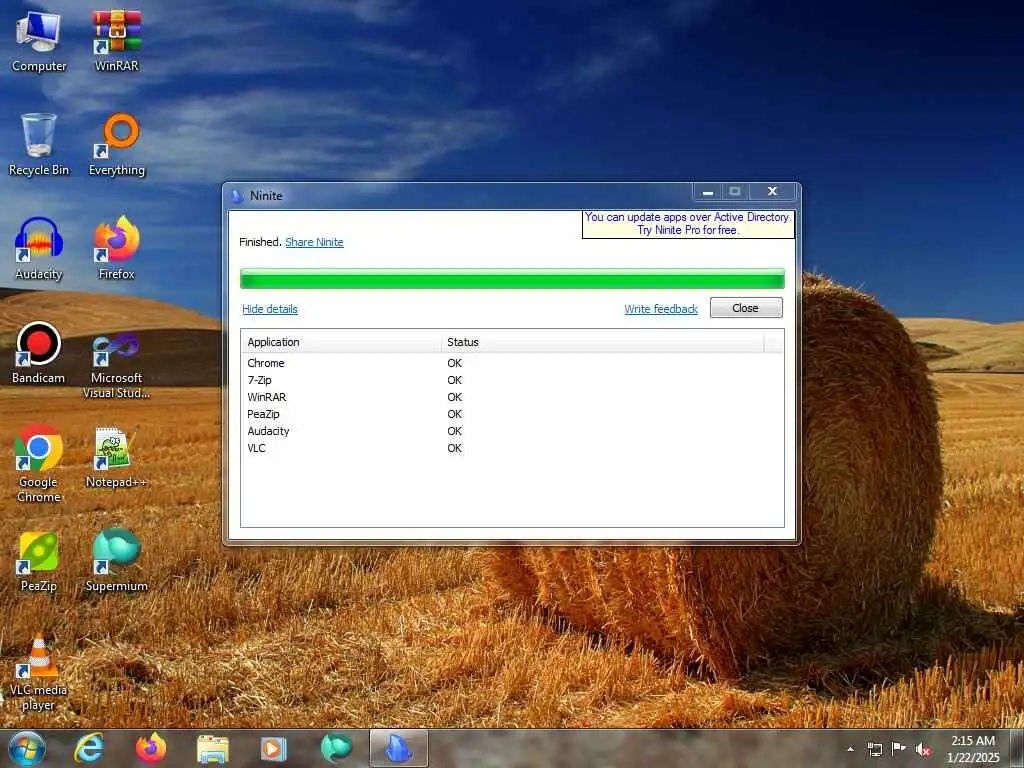Select the WinRAR desktop shortcut
This screenshot has height=768, width=1024.
tap(117, 41)
